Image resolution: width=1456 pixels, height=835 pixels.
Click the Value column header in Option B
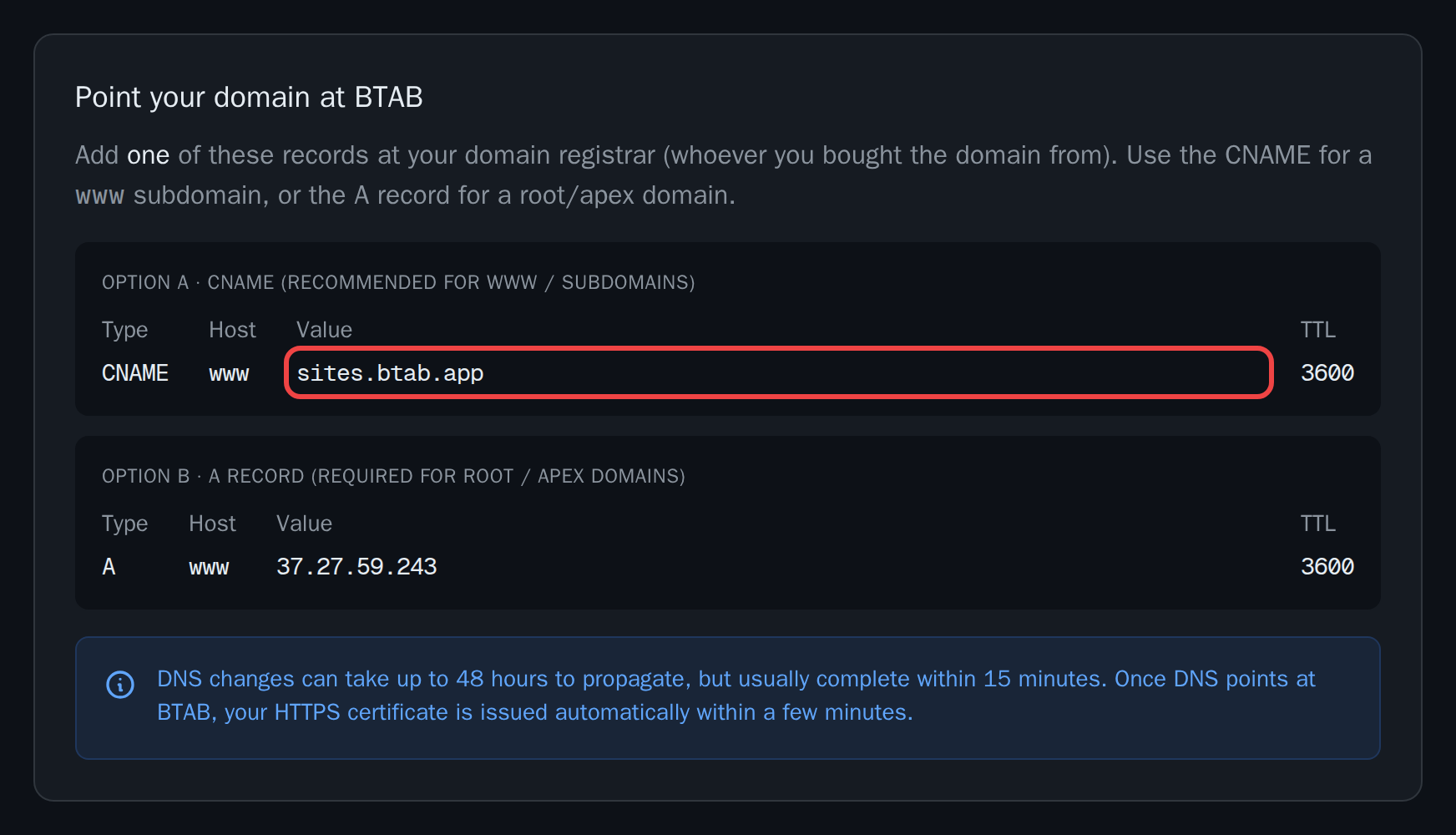click(304, 524)
